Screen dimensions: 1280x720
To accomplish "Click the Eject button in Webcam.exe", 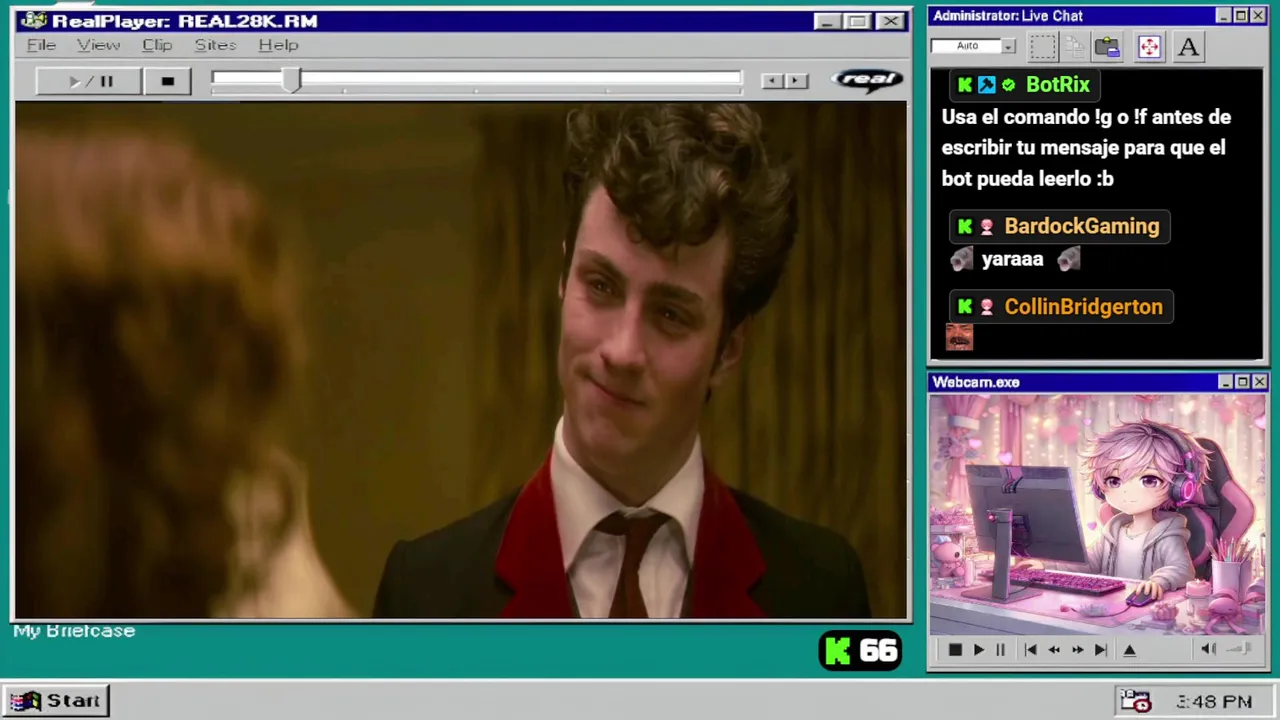I will 1130,650.
